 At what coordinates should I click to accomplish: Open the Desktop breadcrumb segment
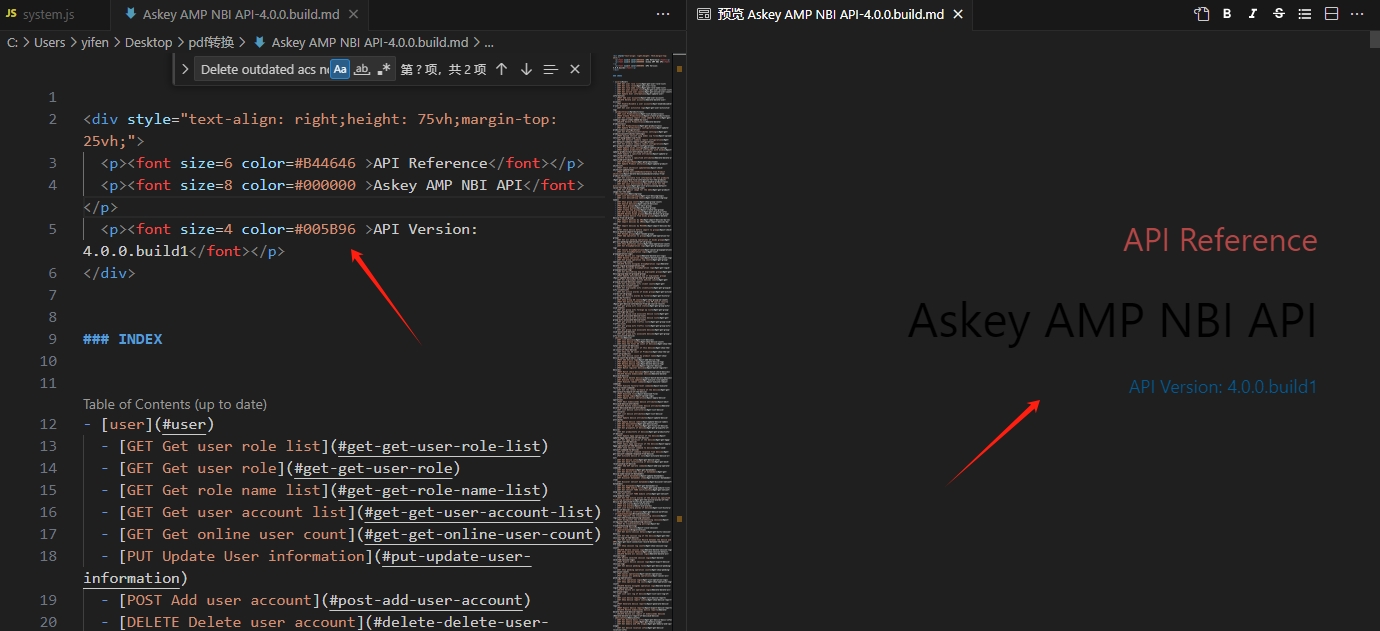tap(149, 42)
